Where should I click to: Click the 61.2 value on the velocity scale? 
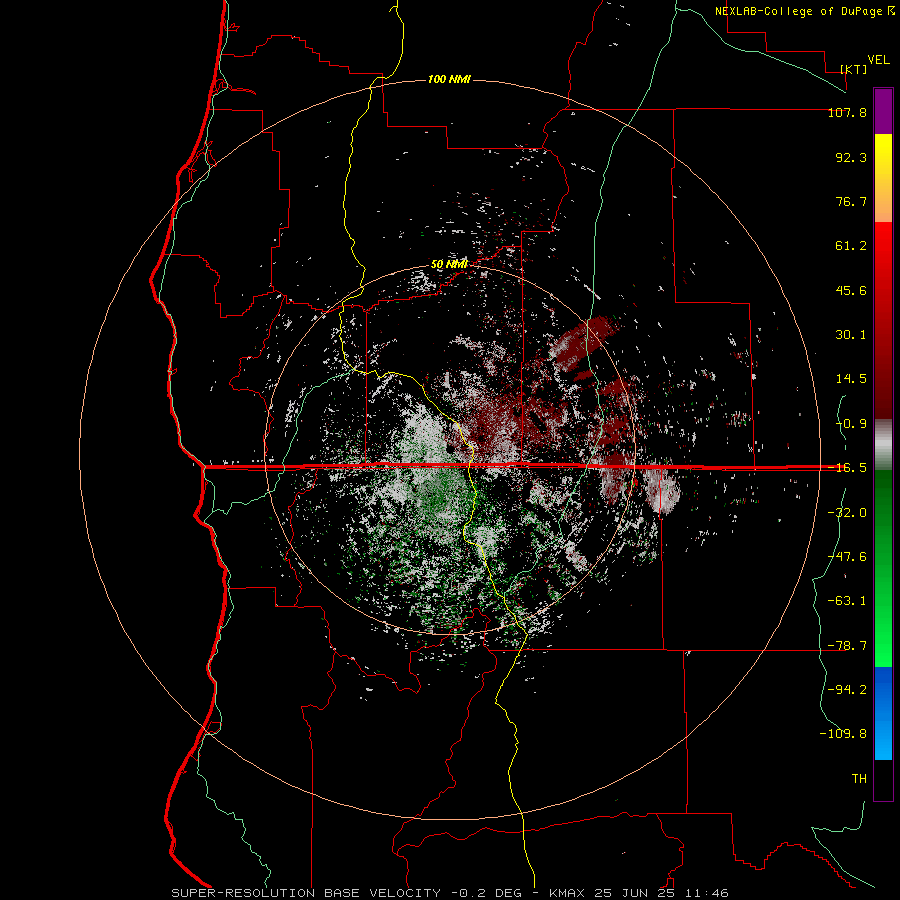[x=851, y=246]
